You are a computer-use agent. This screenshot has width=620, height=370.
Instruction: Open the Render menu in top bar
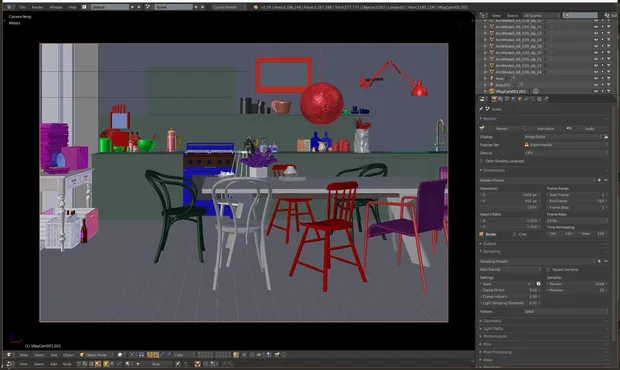(37, 7)
